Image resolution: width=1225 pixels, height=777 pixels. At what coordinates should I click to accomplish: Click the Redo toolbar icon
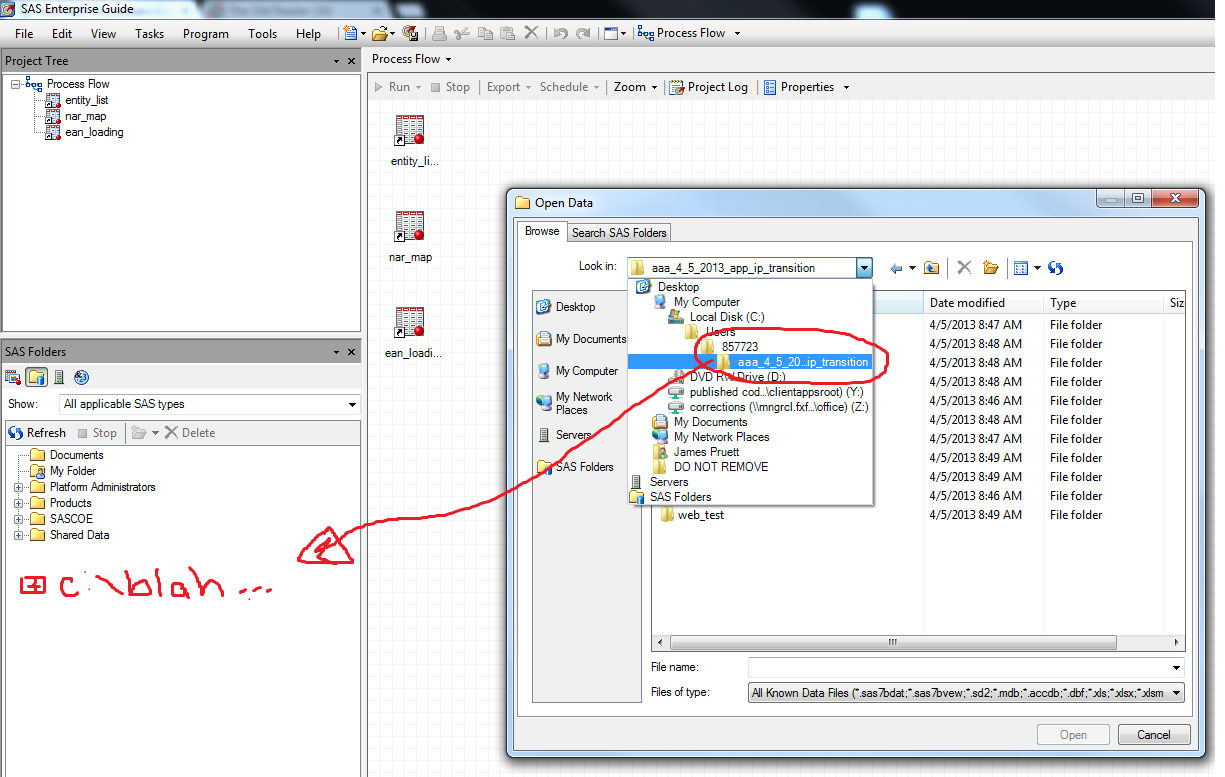coord(584,33)
